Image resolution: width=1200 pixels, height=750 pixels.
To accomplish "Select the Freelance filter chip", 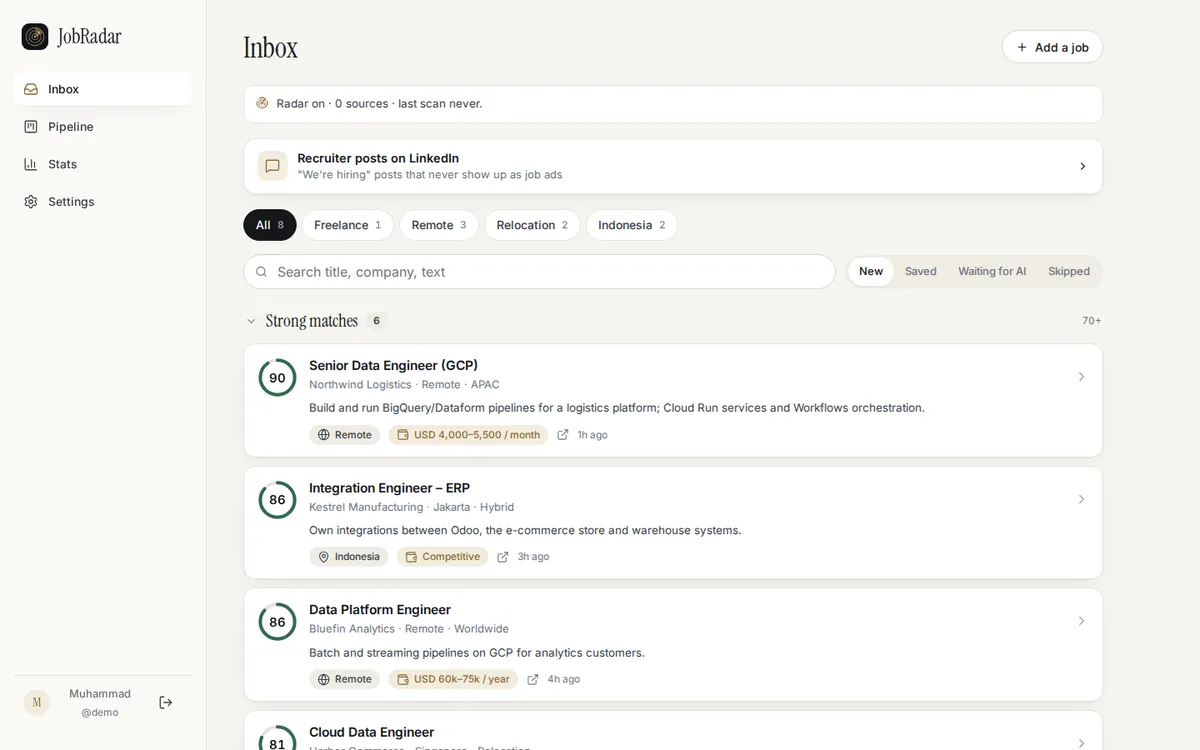I will pos(348,225).
